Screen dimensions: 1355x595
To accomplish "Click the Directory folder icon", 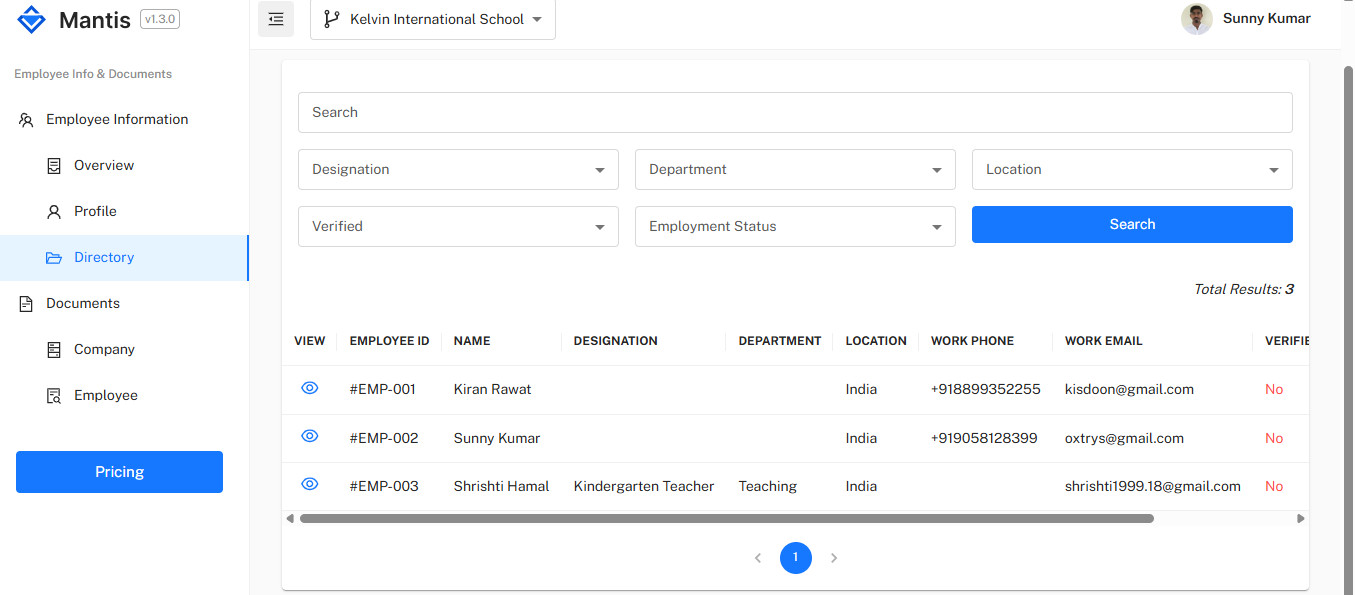I will click(54, 258).
